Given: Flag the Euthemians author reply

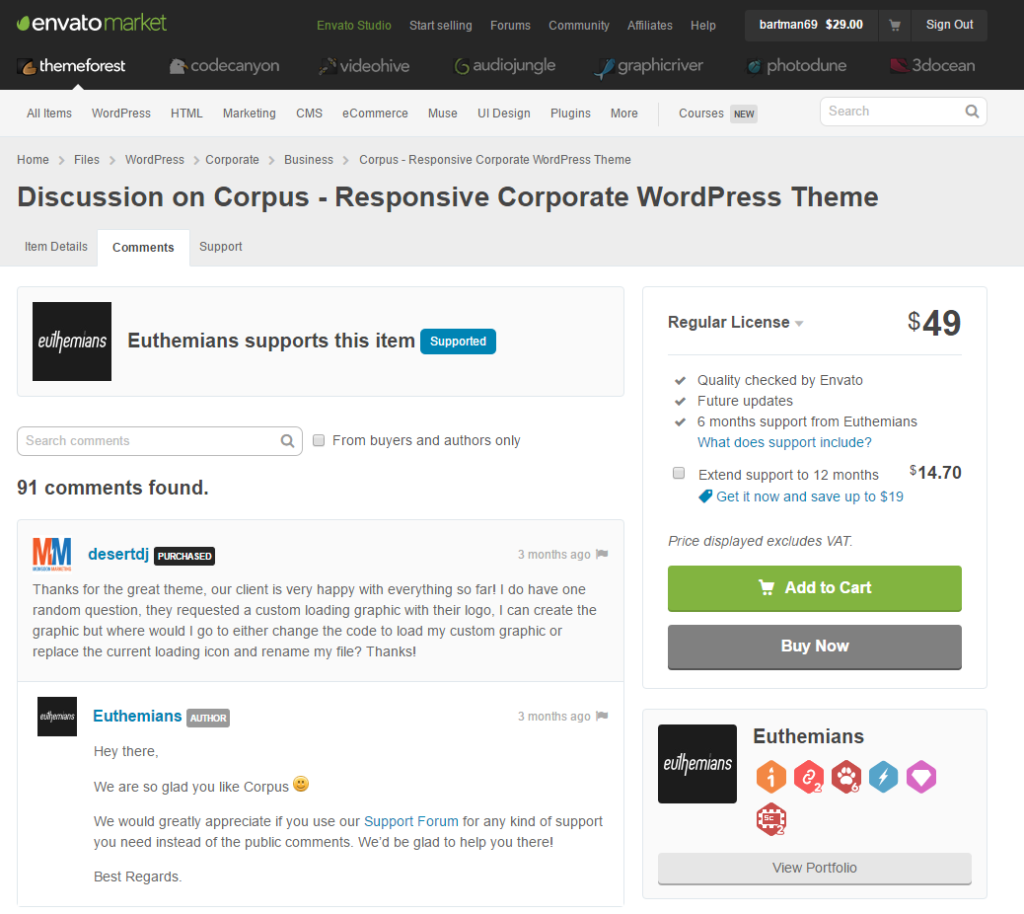Looking at the screenshot, I should (x=602, y=716).
